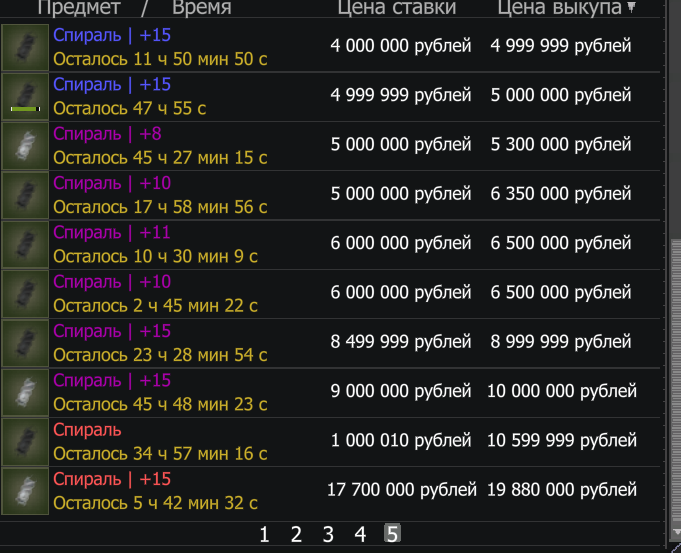Select item icon with green durability bar
Image resolution: width=681 pixels, height=553 pixels.
click(x=25, y=96)
